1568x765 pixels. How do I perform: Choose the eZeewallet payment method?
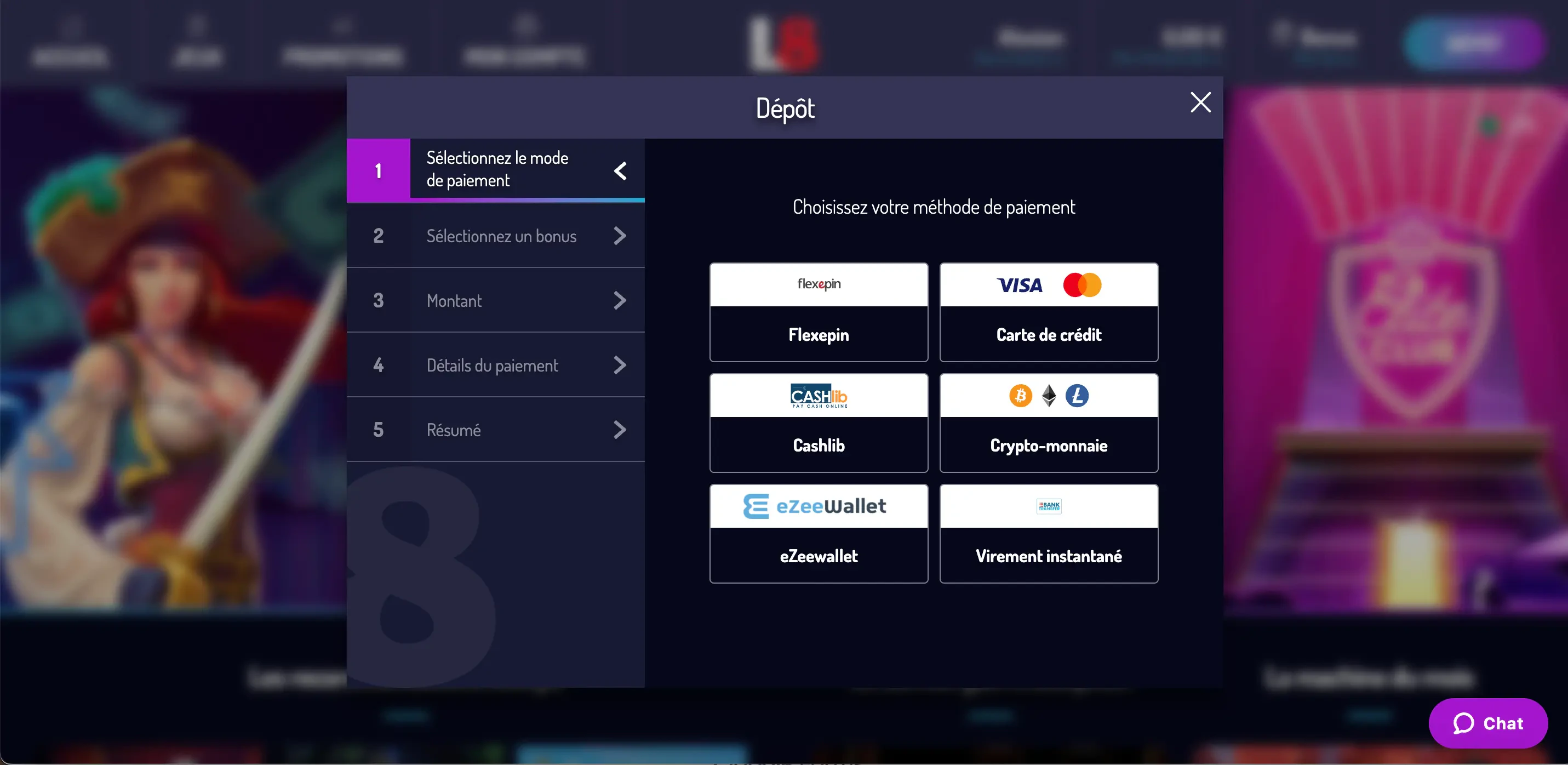(819, 534)
